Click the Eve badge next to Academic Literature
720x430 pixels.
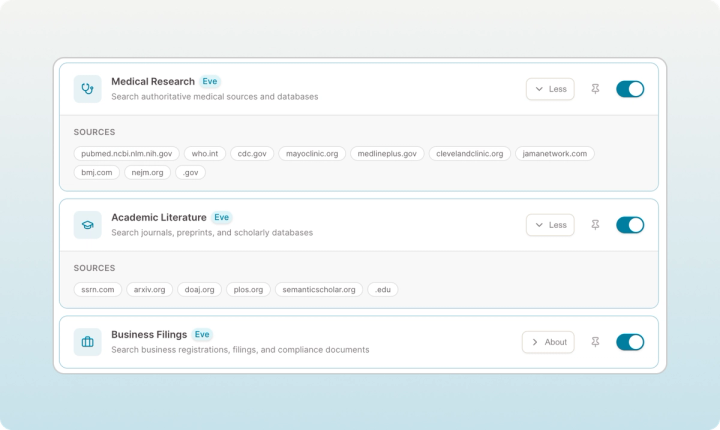point(221,217)
